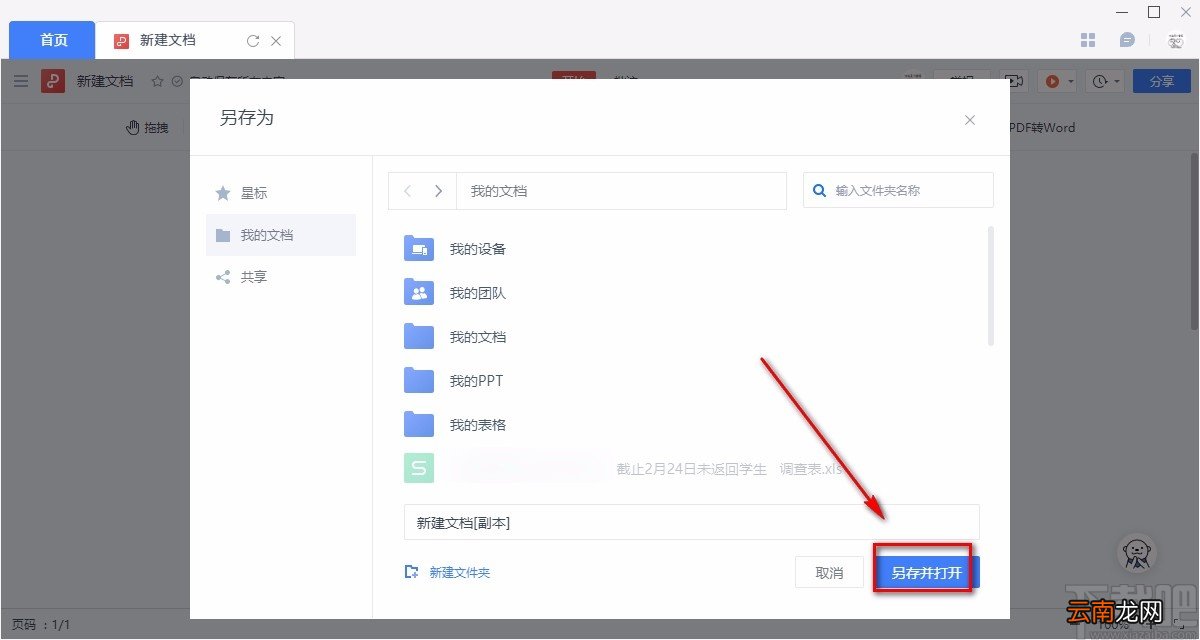Viewport: 1200px width, 640px height.
Task: Close the 另存为 dialog with the X
Action: click(969, 120)
